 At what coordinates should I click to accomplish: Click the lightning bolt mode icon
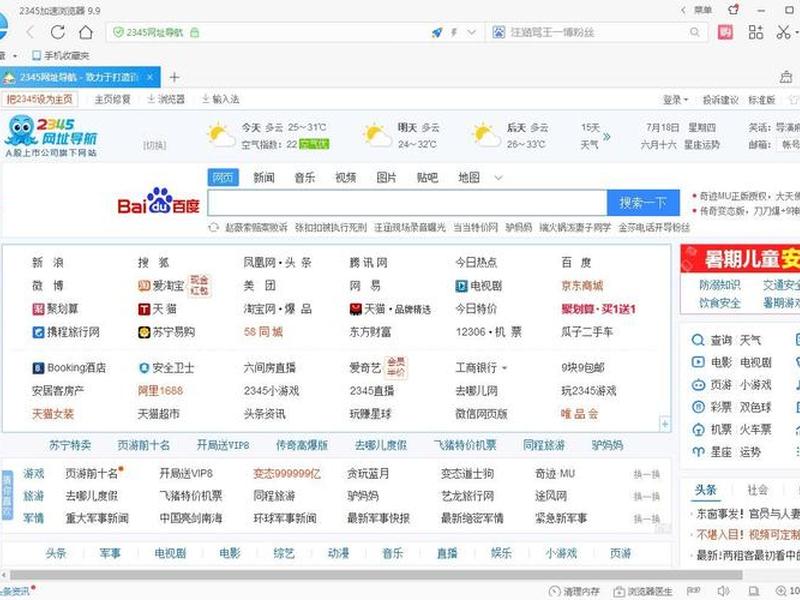click(x=454, y=32)
